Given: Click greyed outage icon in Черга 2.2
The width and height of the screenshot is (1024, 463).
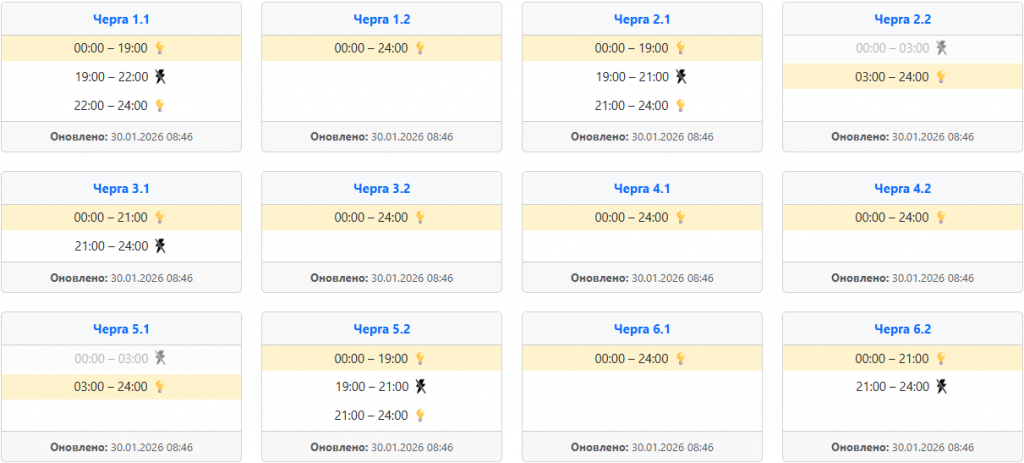Looking at the screenshot, I should [x=940, y=48].
